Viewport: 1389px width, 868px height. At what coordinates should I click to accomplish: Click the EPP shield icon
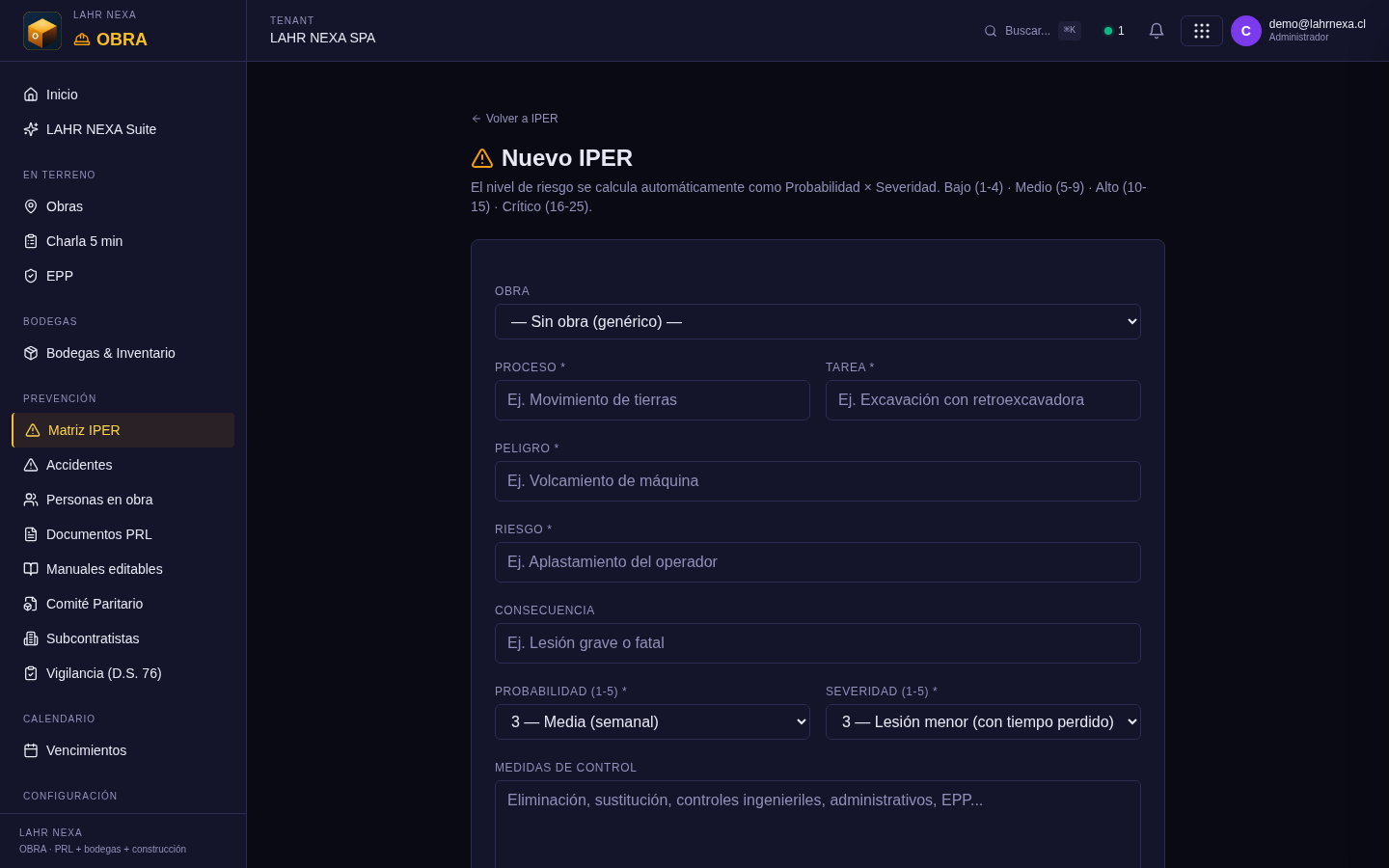(x=31, y=276)
